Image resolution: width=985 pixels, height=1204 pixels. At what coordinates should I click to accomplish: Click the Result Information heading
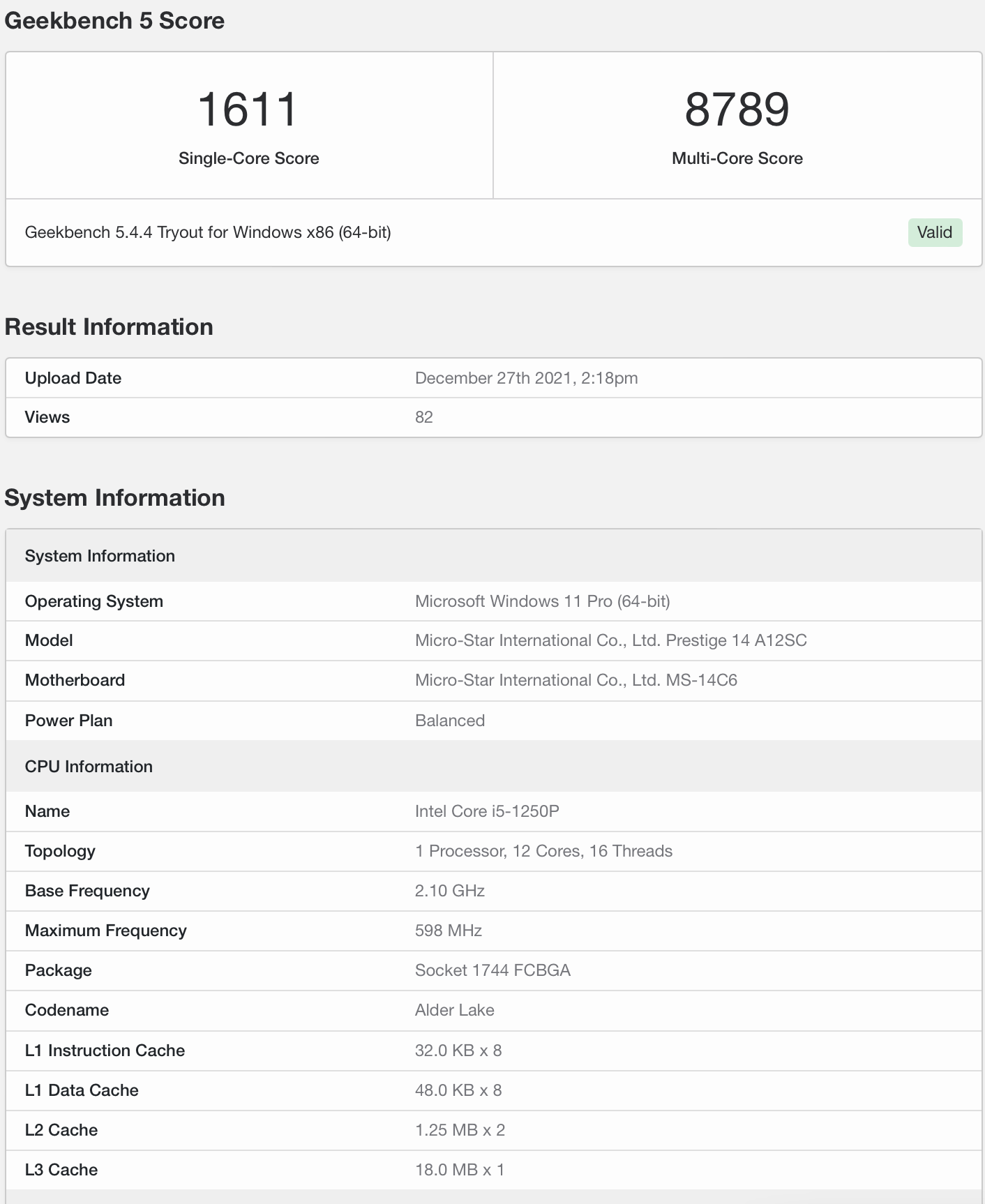[109, 327]
